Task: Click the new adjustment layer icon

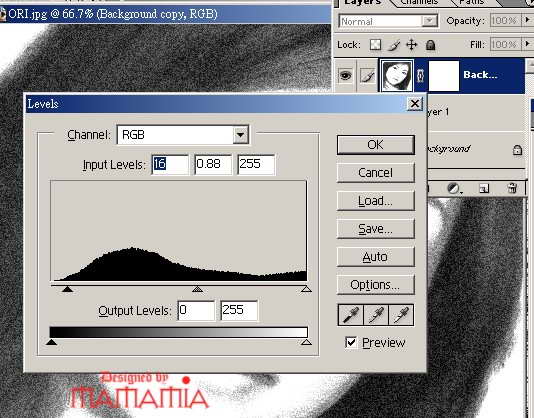Action: click(454, 188)
